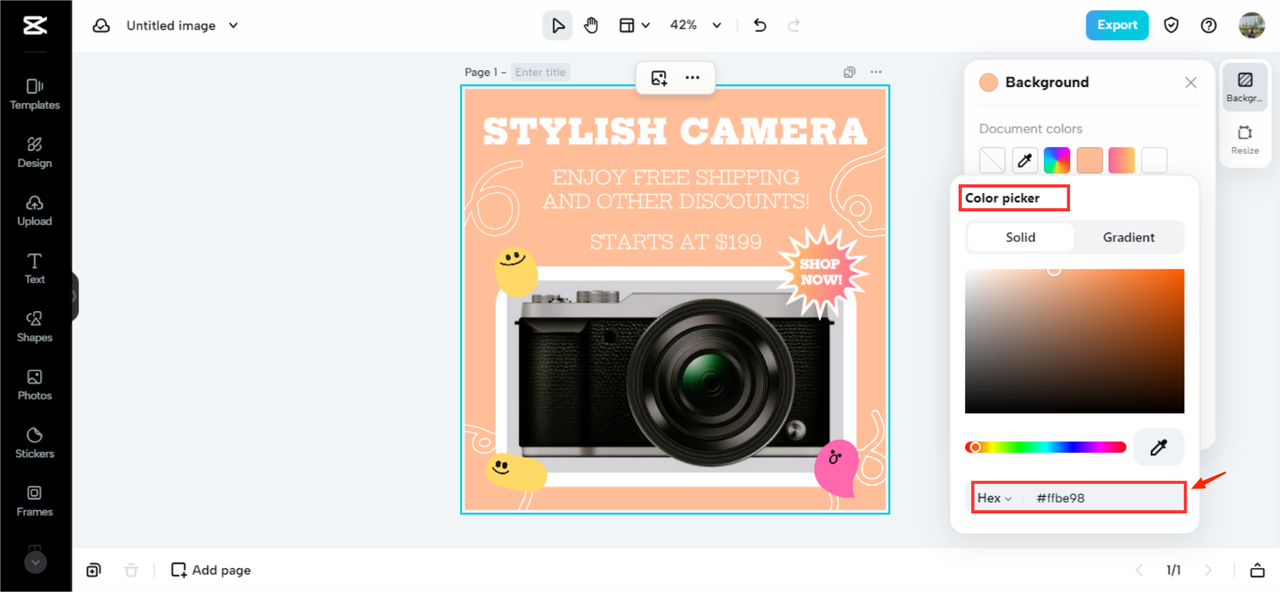Open the Hex color format dropdown
Image resolution: width=1280 pixels, height=592 pixels.
(995, 498)
